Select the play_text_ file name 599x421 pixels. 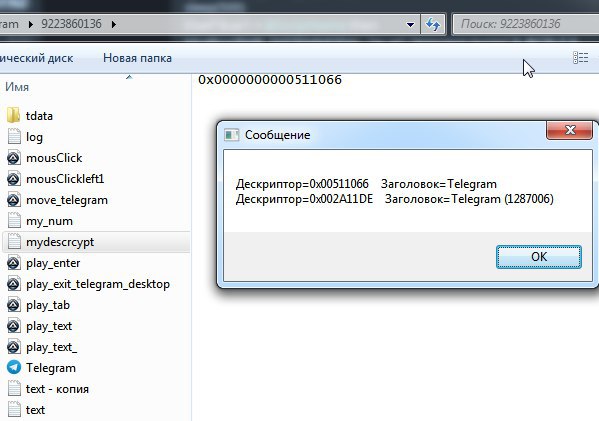coord(52,347)
